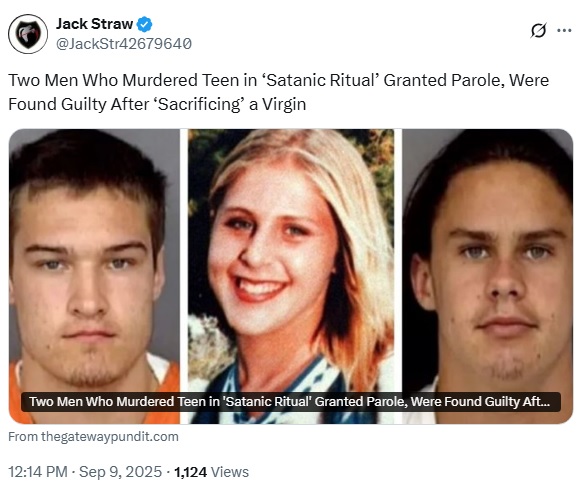Open the middle photo of the blonde girl
Image resolution: width=584 pixels, height=486 pixels.
(291, 276)
